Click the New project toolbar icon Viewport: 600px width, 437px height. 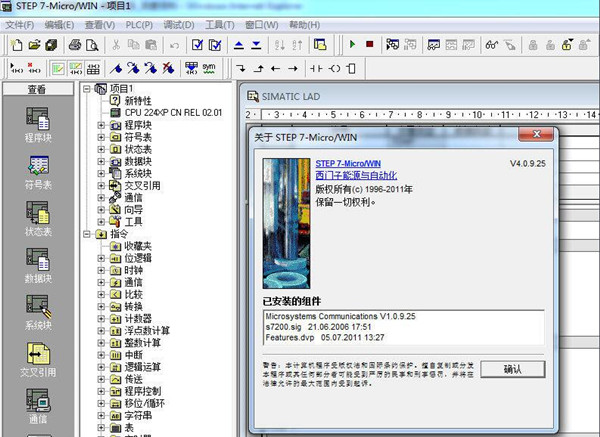click(15, 44)
